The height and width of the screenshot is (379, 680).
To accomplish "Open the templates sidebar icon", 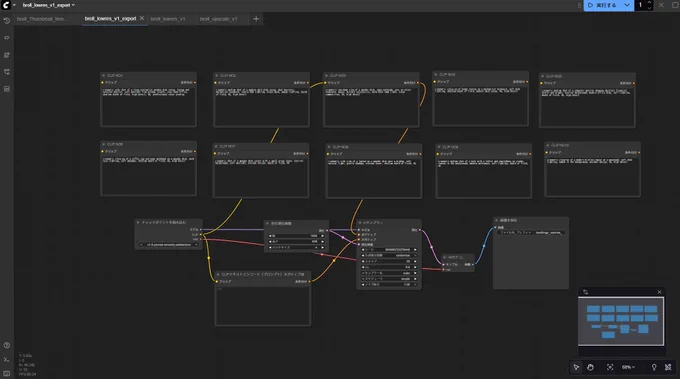I will (7, 89).
